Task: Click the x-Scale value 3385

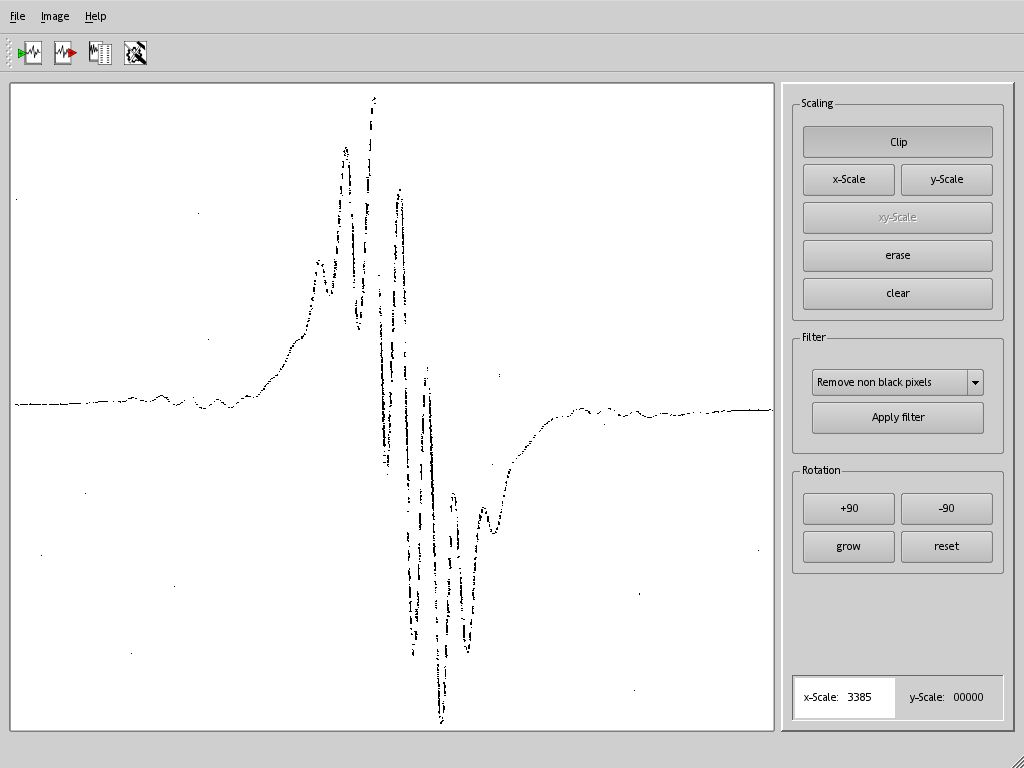Action: tap(859, 697)
